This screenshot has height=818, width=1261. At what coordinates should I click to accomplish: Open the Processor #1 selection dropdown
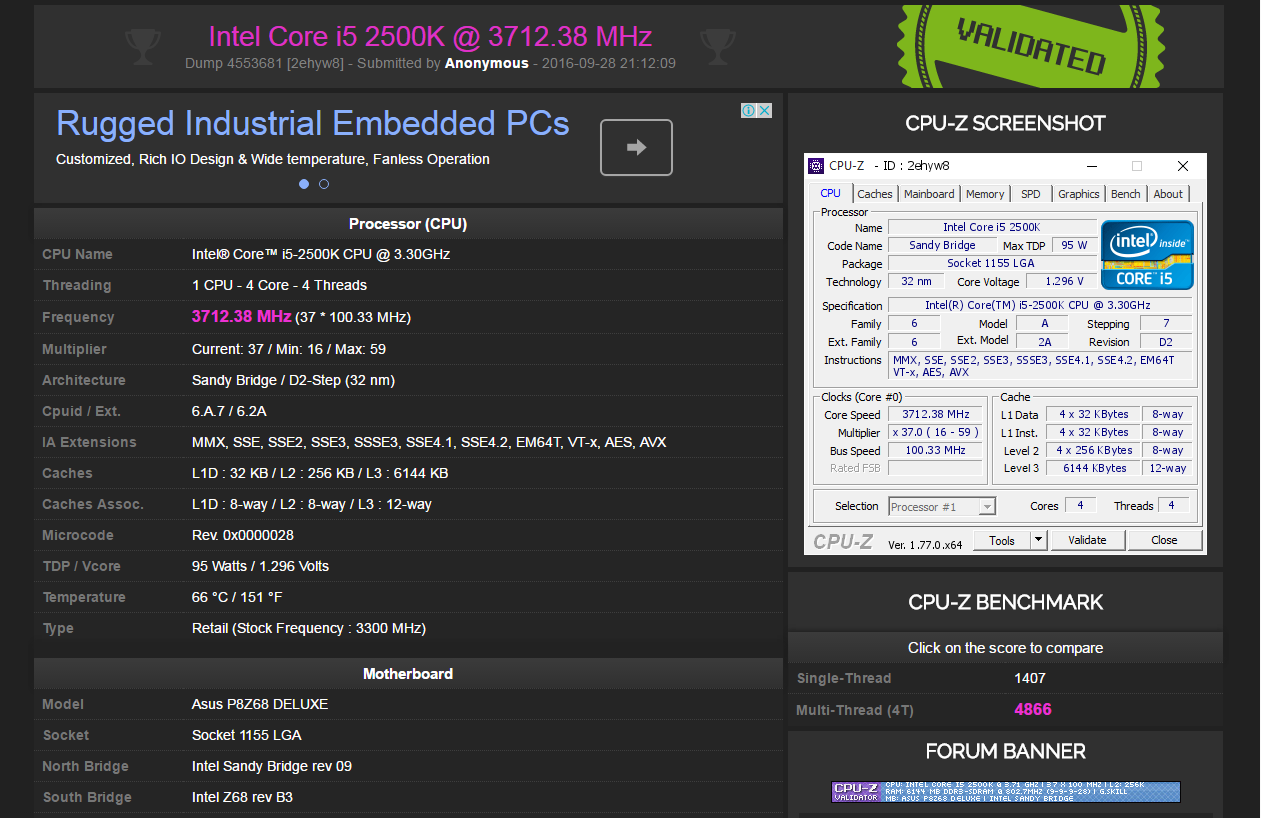[942, 507]
